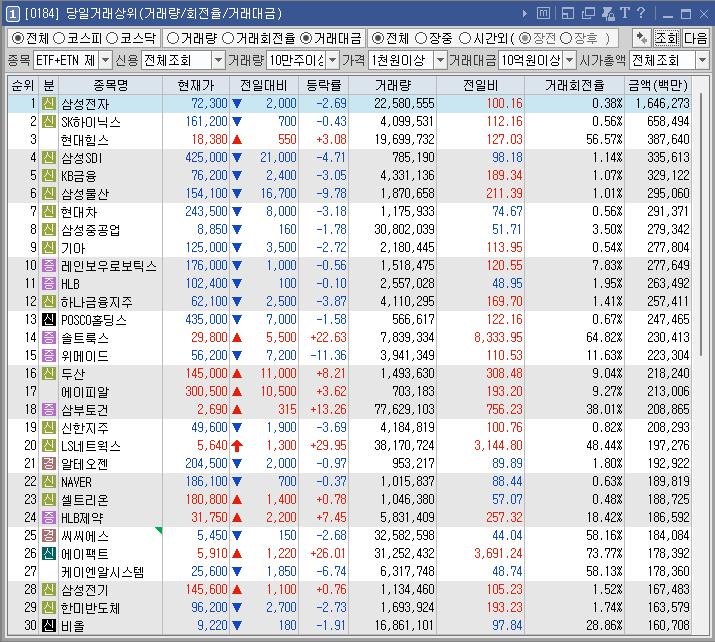This screenshot has width=715, height=642.
Task: Open help with the question mark icon
Action: tap(641, 13)
